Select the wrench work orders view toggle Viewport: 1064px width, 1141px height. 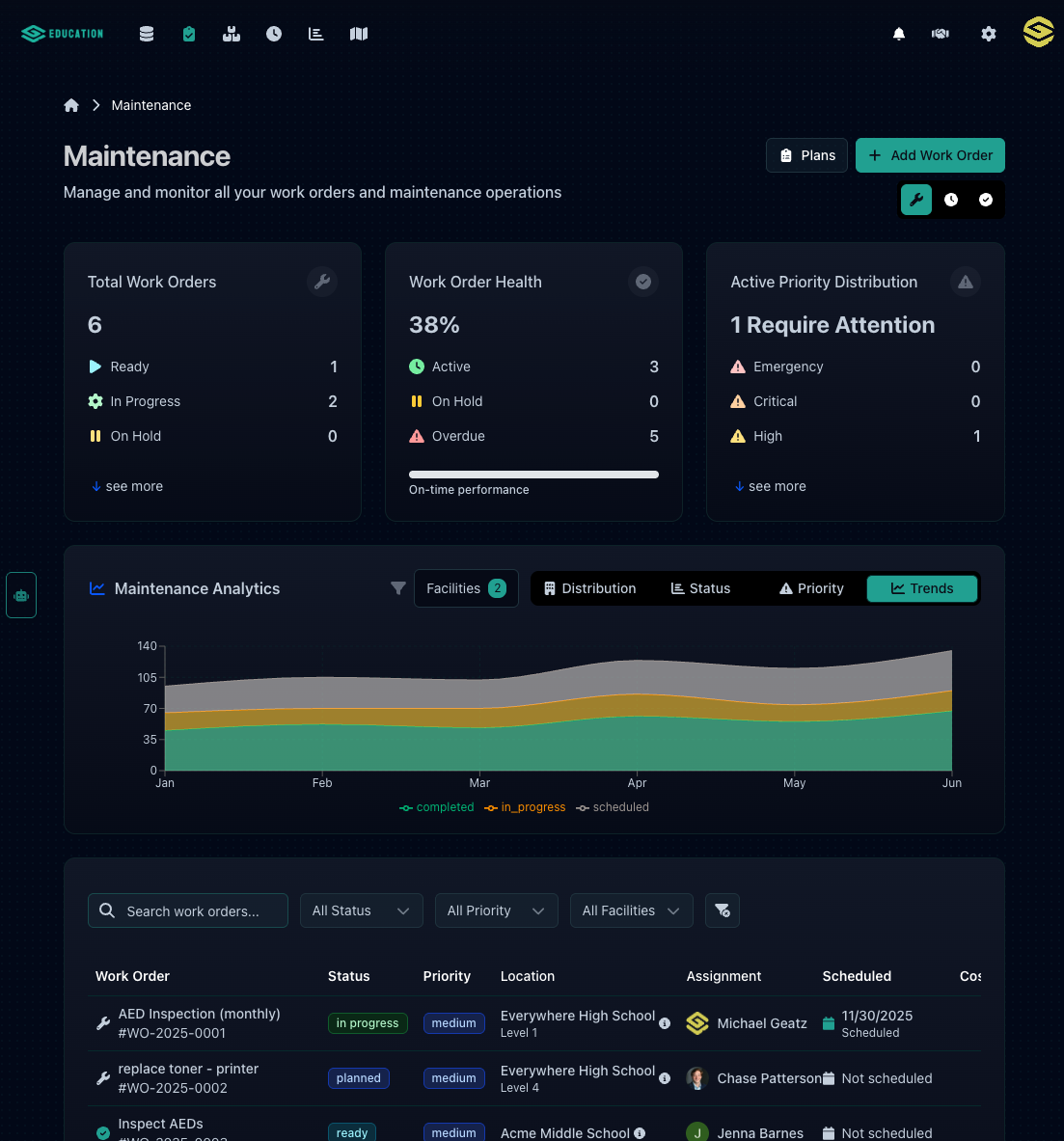(x=915, y=200)
